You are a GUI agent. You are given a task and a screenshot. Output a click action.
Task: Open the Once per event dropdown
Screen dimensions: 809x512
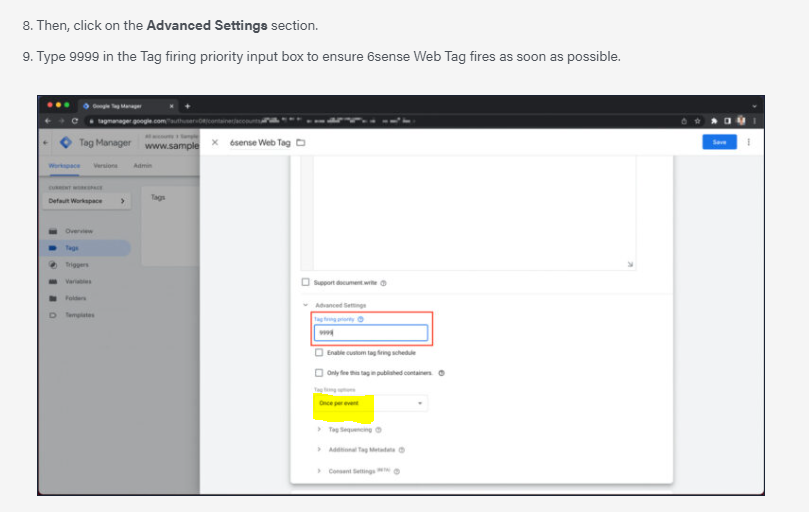[370, 403]
